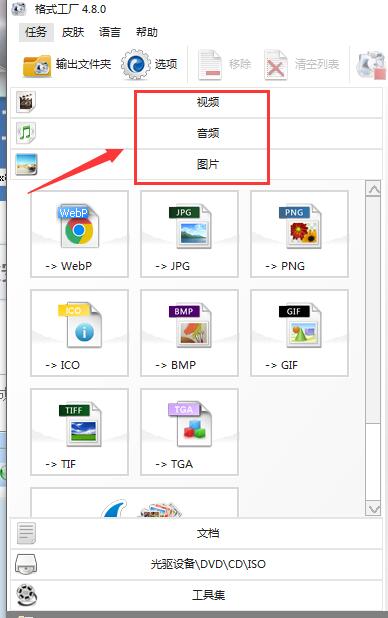Viewport: 388px width, 618px height.
Task: Click the 输出文件夹 folder icon
Action: (37, 65)
